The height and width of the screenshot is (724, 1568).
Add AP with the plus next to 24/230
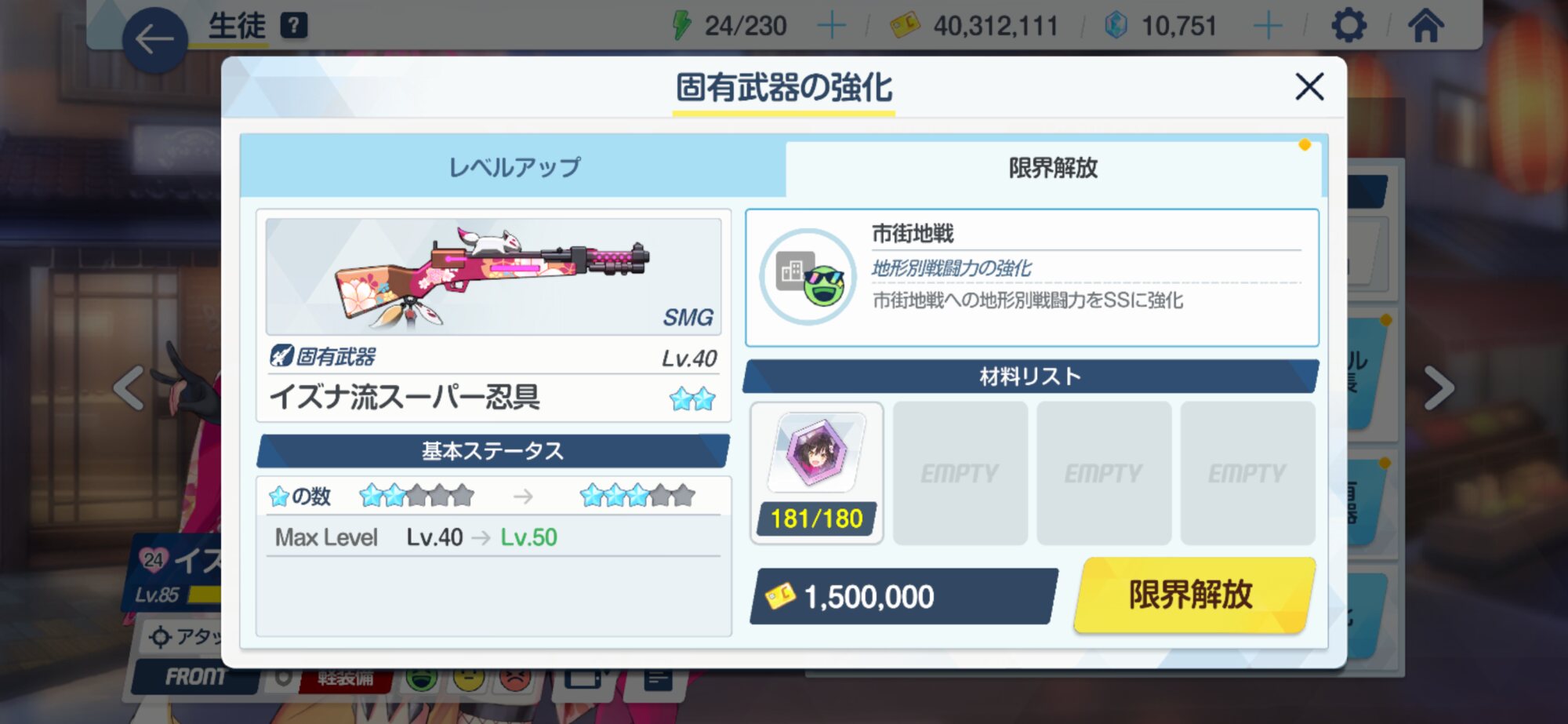[831, 26]
